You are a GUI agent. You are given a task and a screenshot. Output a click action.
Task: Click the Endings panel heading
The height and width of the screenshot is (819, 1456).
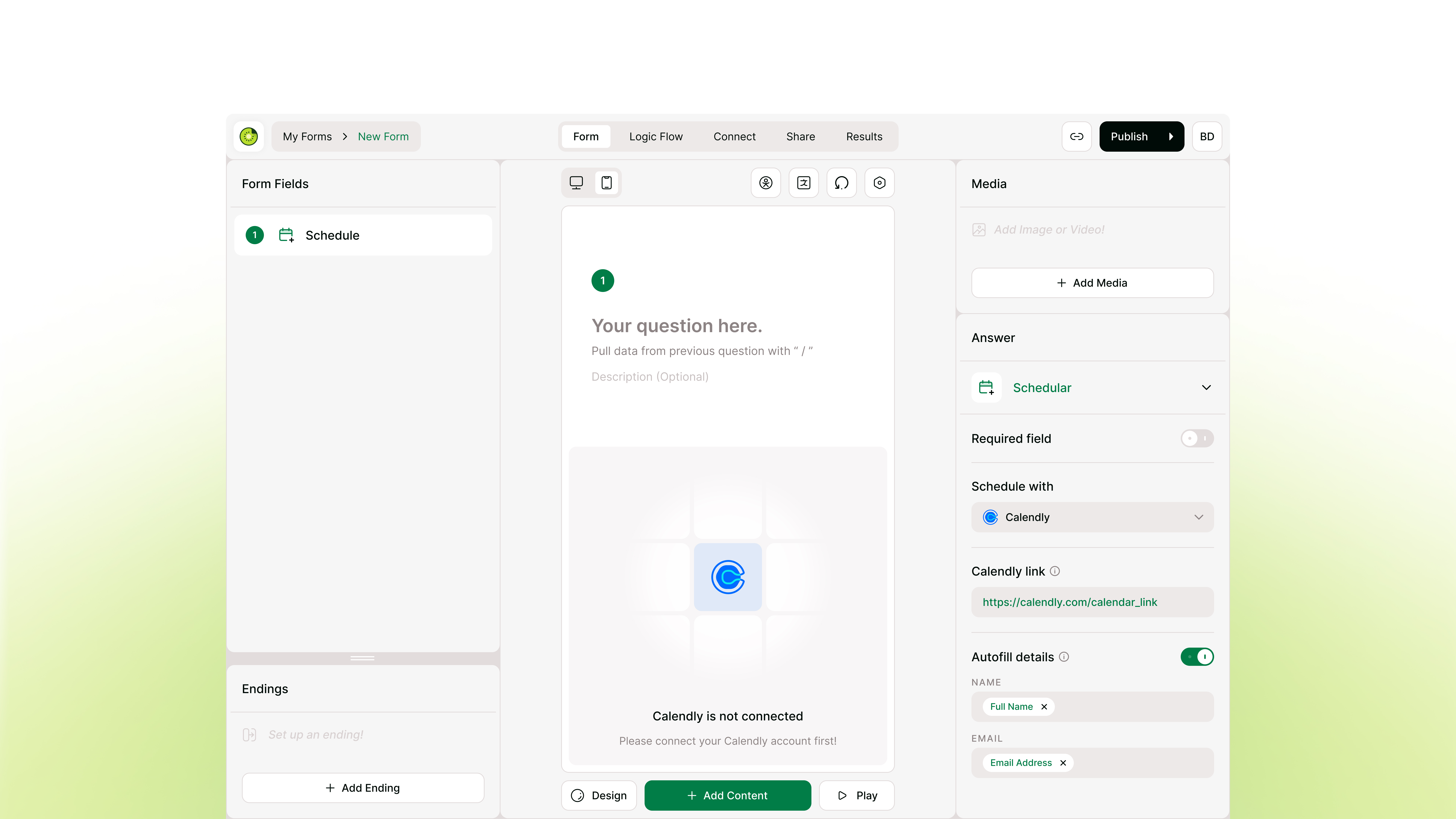[x=265, y=688]
